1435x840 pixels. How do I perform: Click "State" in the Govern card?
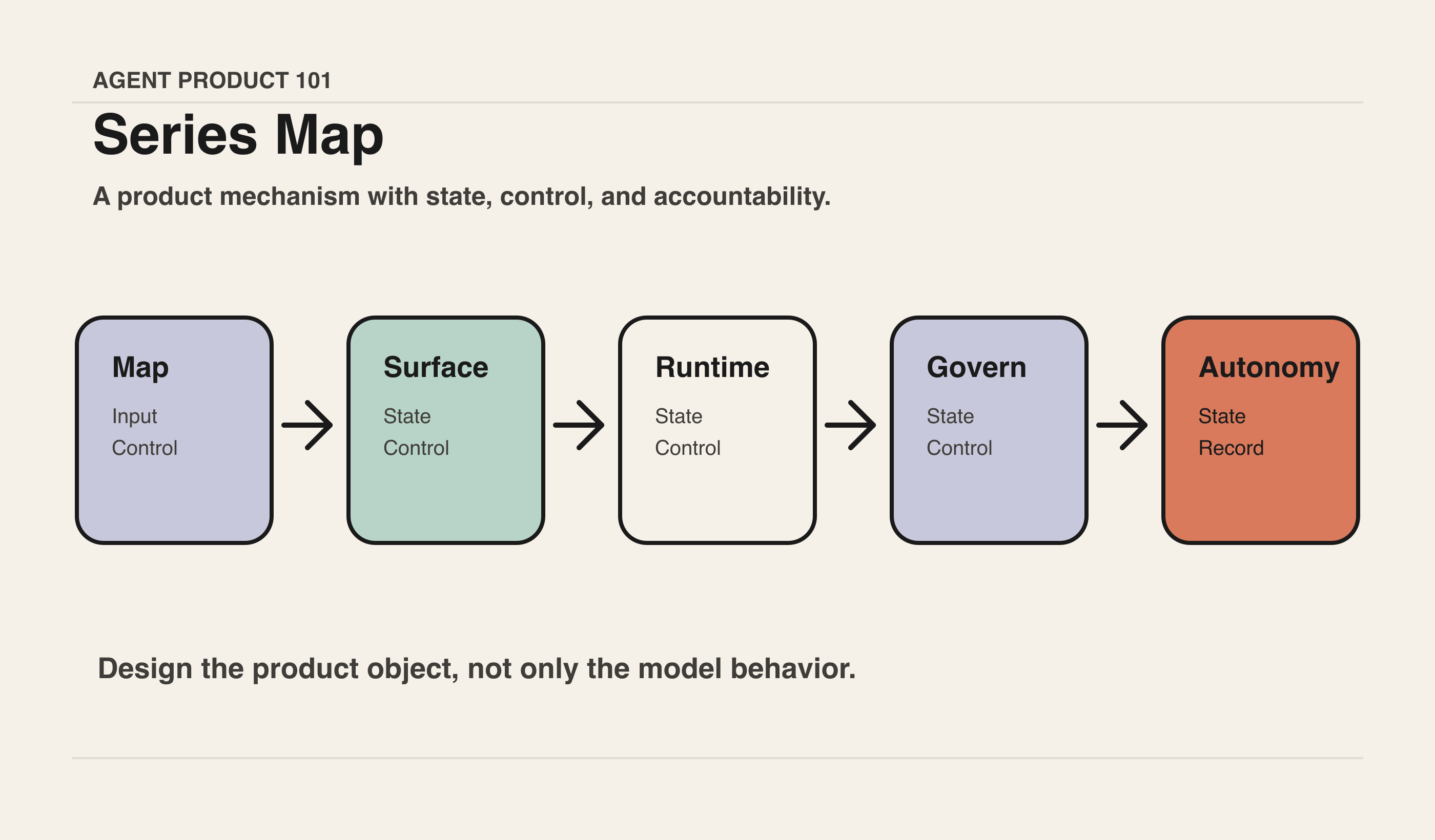[x=950, y=416]
